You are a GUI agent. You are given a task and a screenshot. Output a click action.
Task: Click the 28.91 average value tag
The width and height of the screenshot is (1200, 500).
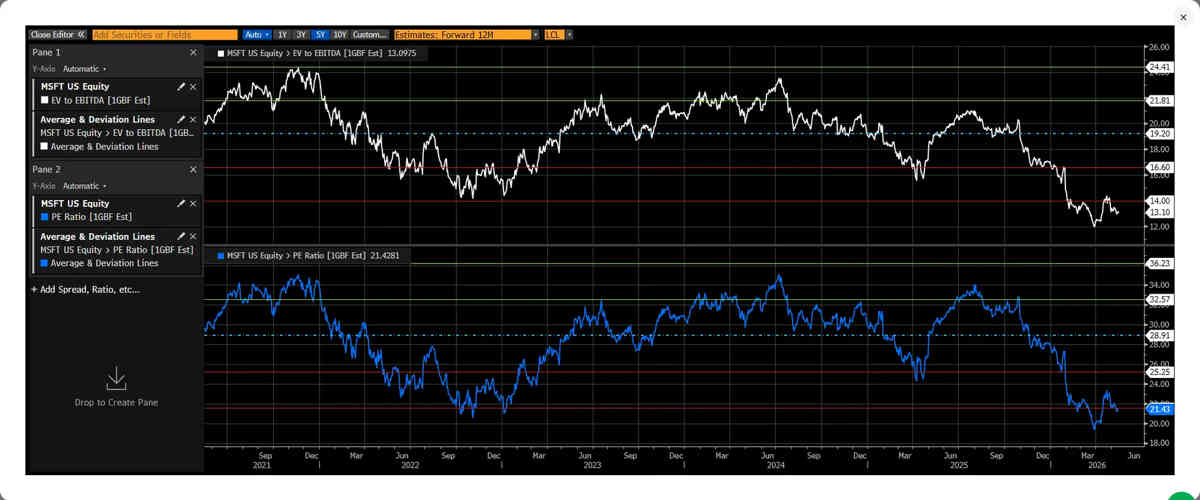[x=1159, y=336]
